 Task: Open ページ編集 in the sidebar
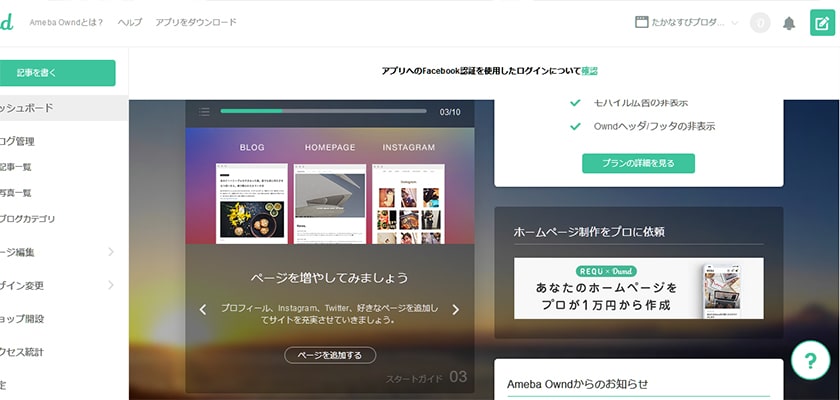[x=17, y=252]
